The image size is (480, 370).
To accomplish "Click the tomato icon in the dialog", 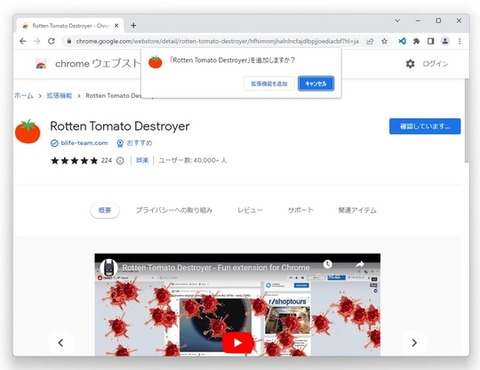I will (x=155, y=62).
